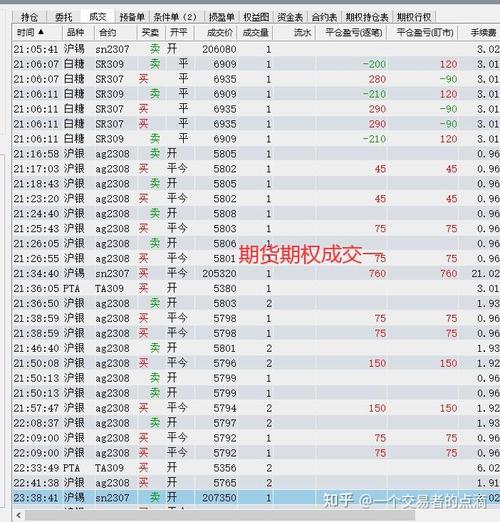Select the 22:08:37 沪银 row
500x522 pixels.
point(256,423)
